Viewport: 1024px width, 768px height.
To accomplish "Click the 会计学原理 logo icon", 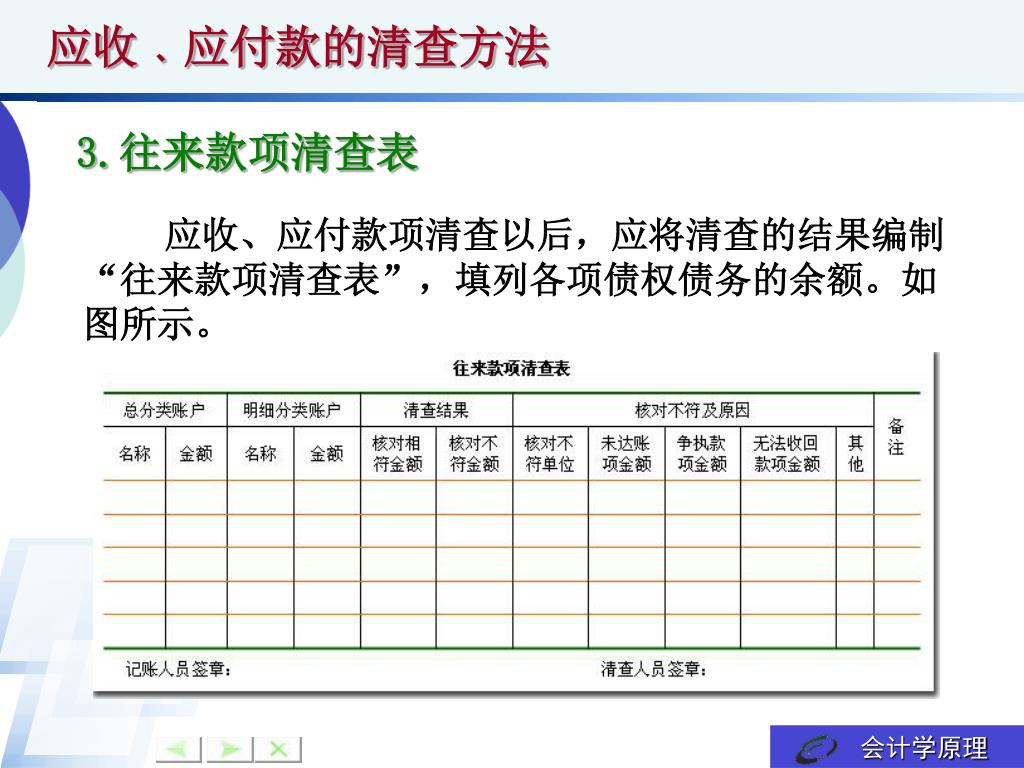I will point(816,748).
